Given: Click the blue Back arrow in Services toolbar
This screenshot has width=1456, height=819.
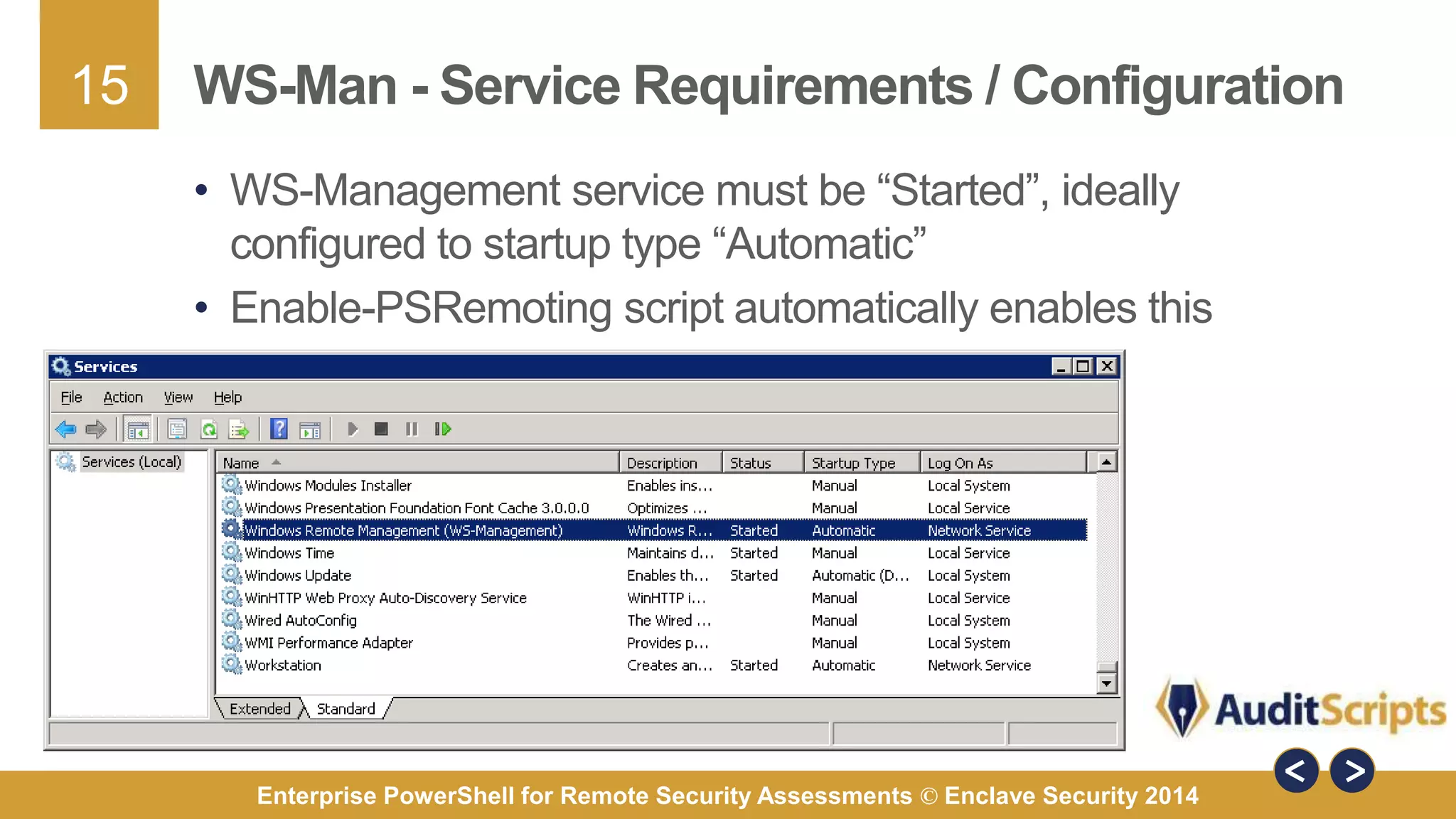Looking at the screenshot, I should pyautogui.click(x=65, y=429).
